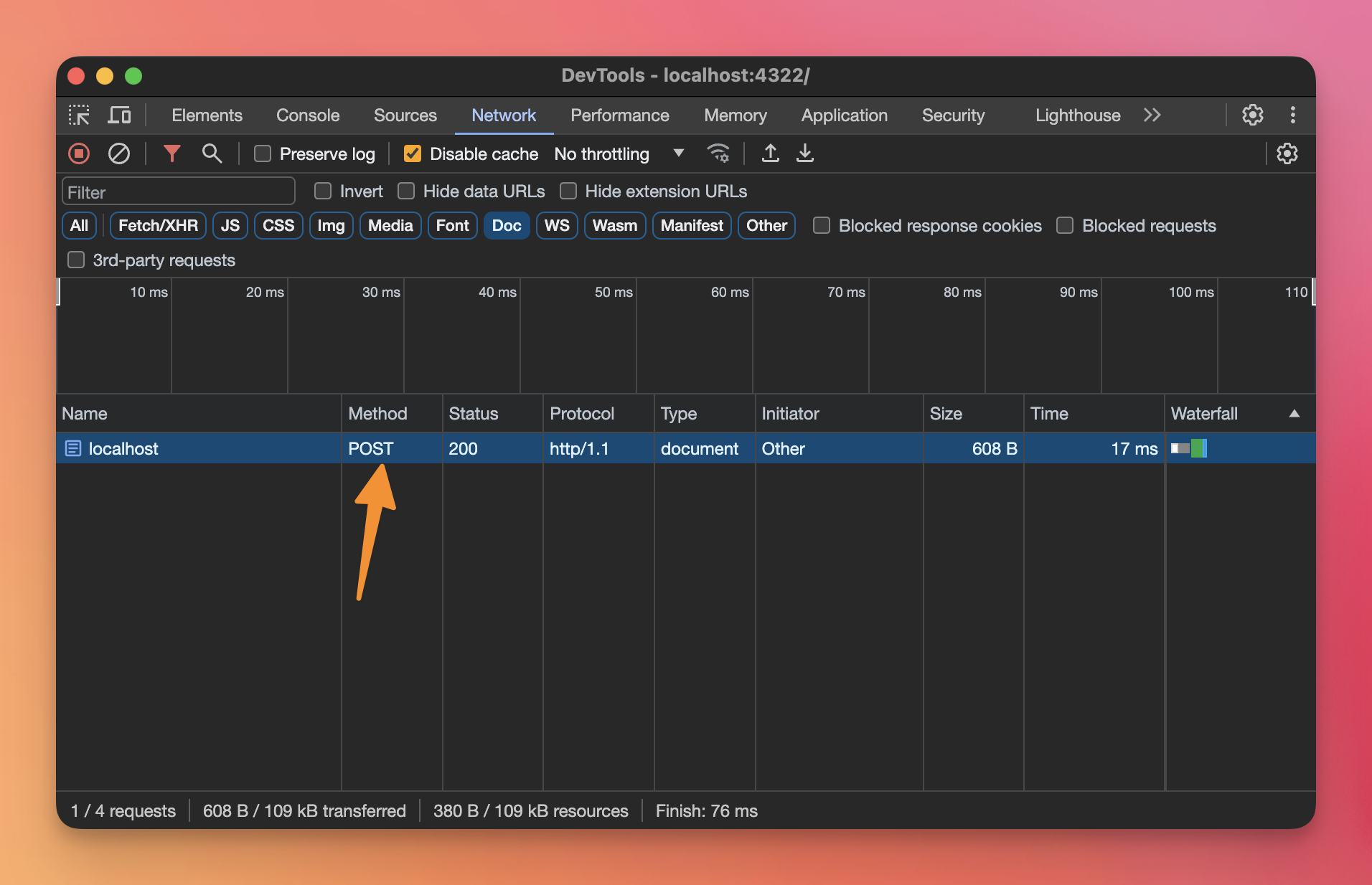
Task: Open the Network panel settings gear
Action: click(1287, 153)
